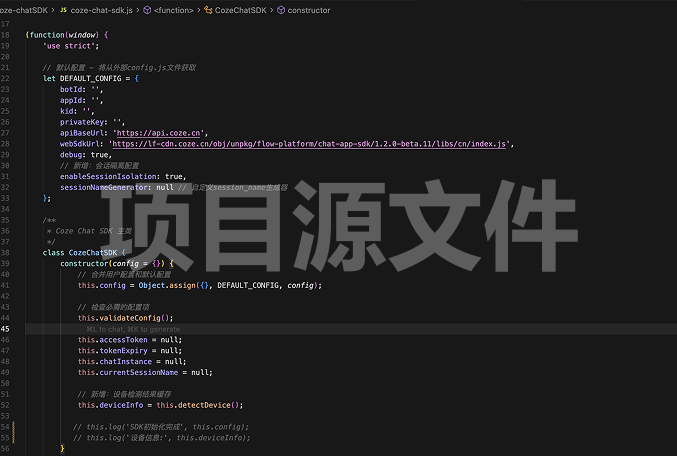Follow the https://api.coze.cn link
The image size is (677, 456).
[158, 133]
